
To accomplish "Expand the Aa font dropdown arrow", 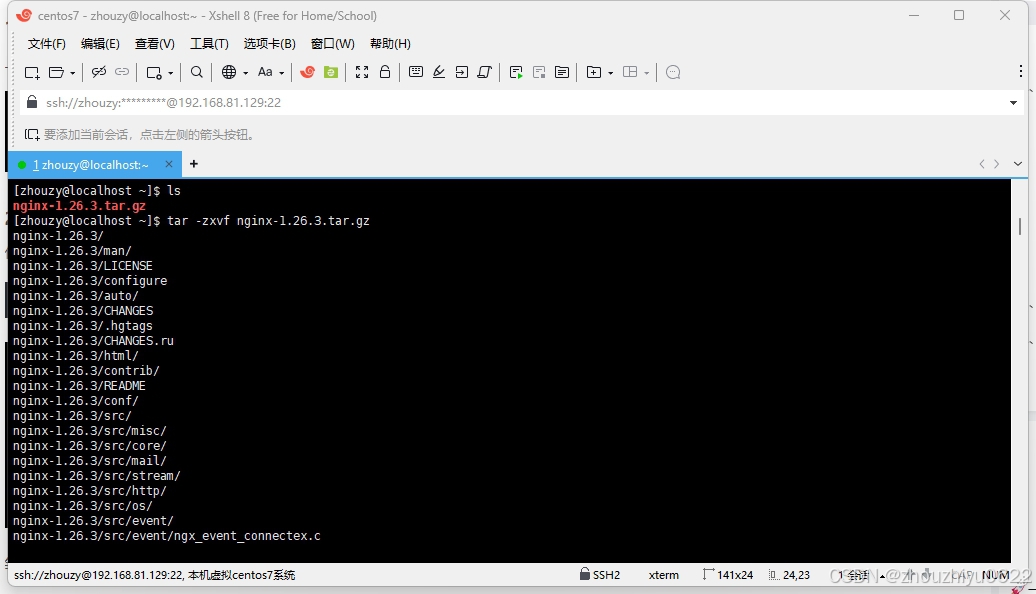I will 281,73.
